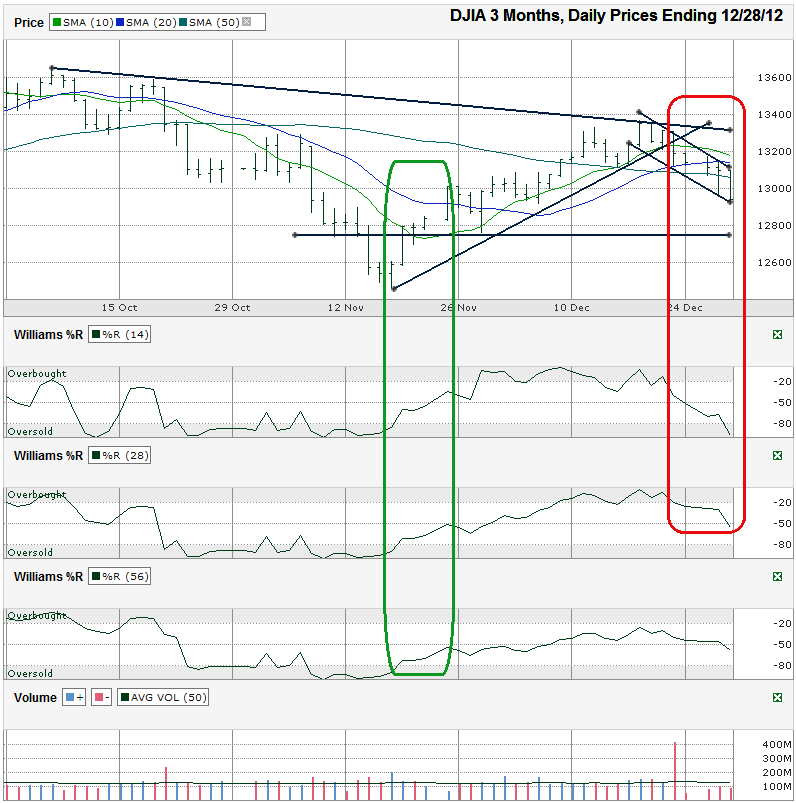The image size is (796, 803).
Task: Click the Volume up-day (+) legend box
Action: pyautogui.click(x=74, y=698)
